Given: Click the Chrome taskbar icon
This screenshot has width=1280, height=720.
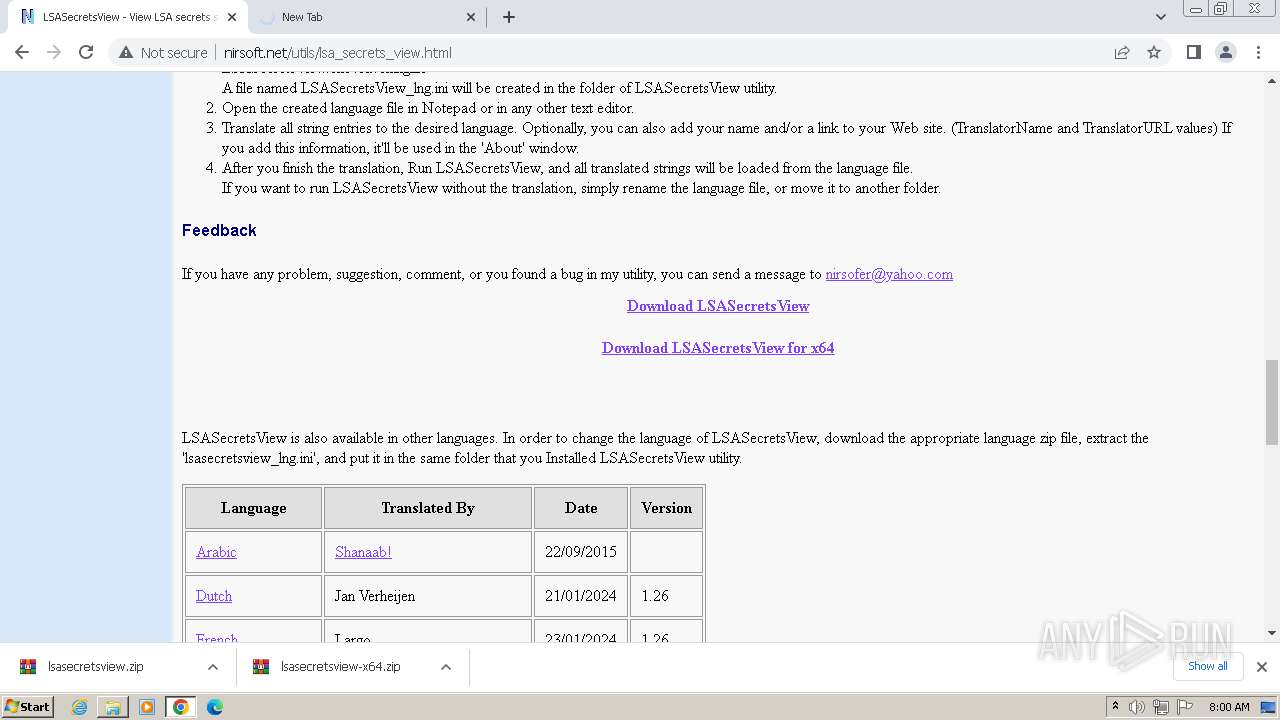Looking at the screenshot, I should (181, 707).
